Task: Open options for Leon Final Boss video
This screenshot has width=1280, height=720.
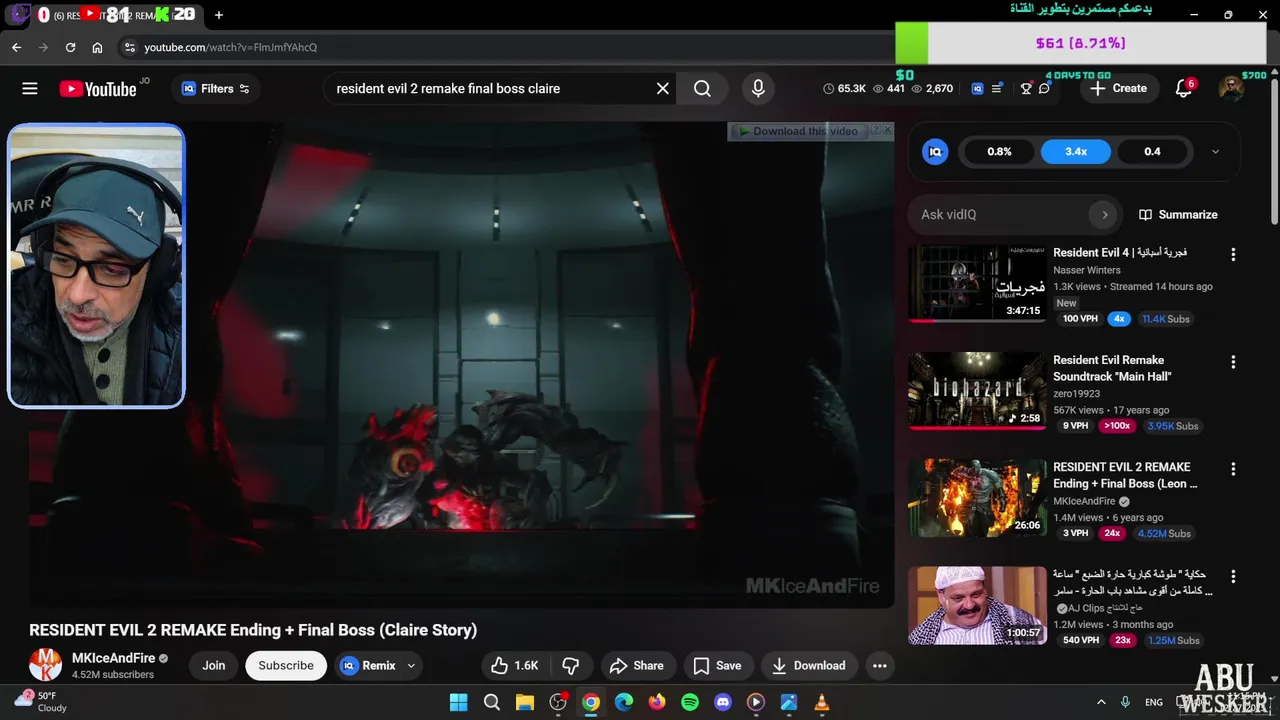Action: [1233, 469]
